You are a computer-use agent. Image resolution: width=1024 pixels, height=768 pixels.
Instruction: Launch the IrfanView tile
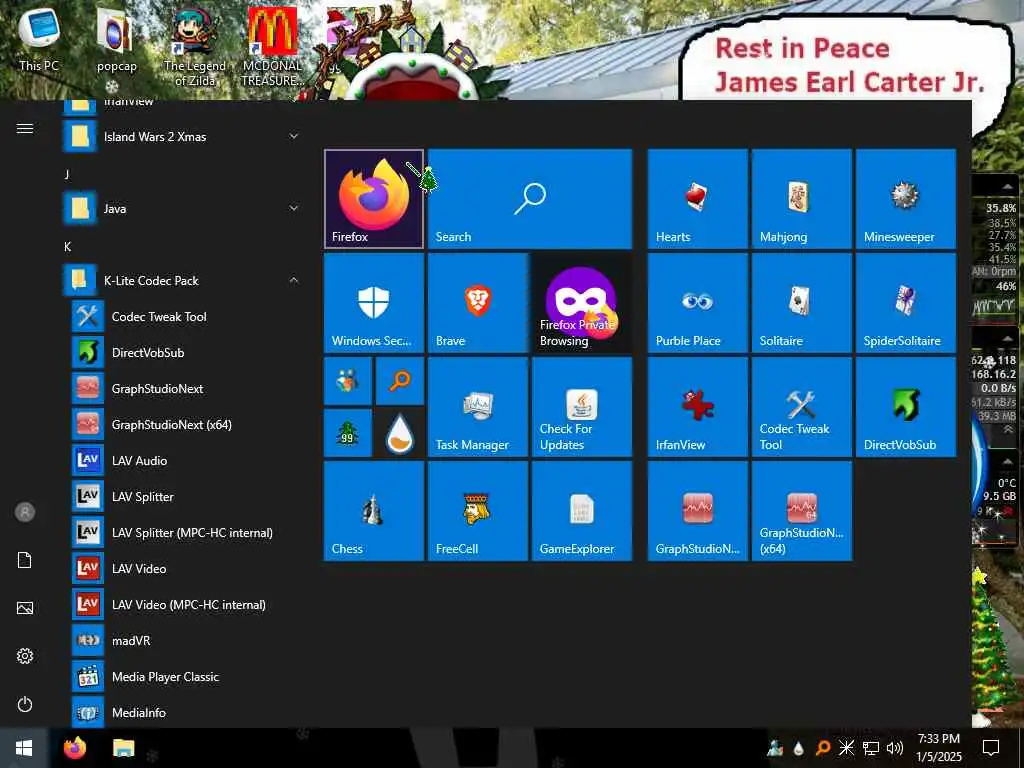tap(697, 407)
